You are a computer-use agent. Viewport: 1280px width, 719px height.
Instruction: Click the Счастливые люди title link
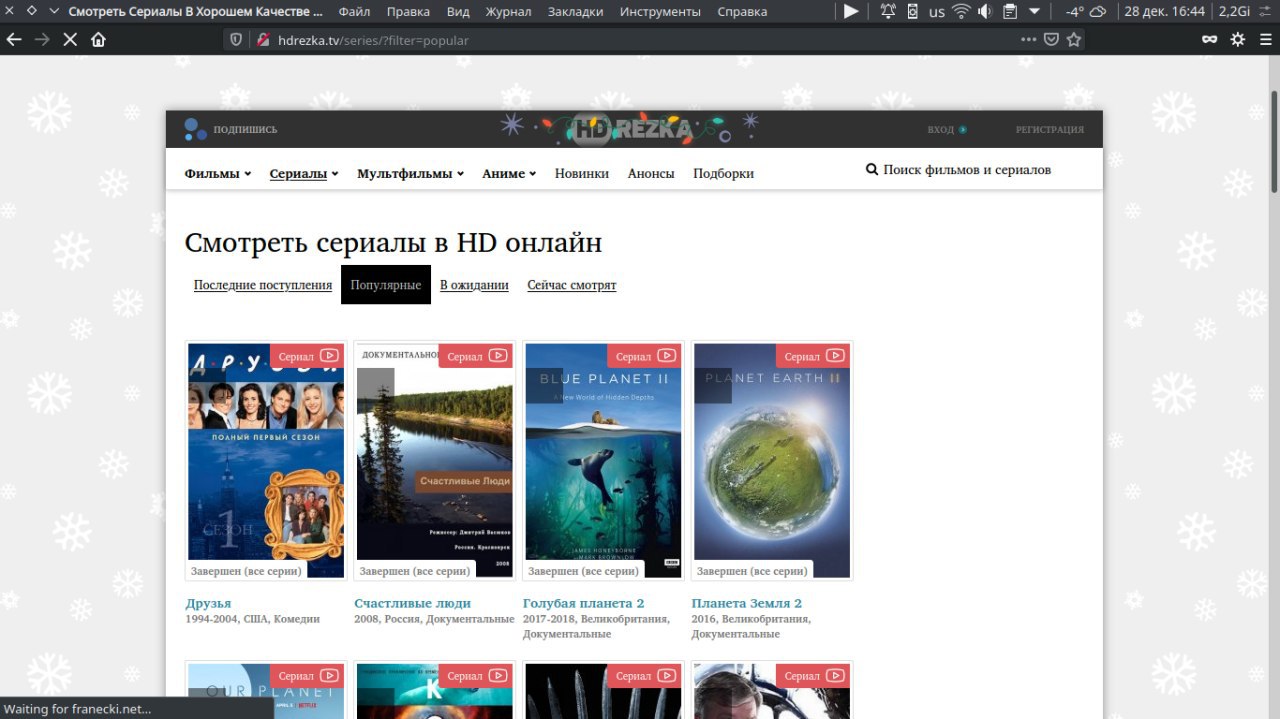tap(412, 603)
